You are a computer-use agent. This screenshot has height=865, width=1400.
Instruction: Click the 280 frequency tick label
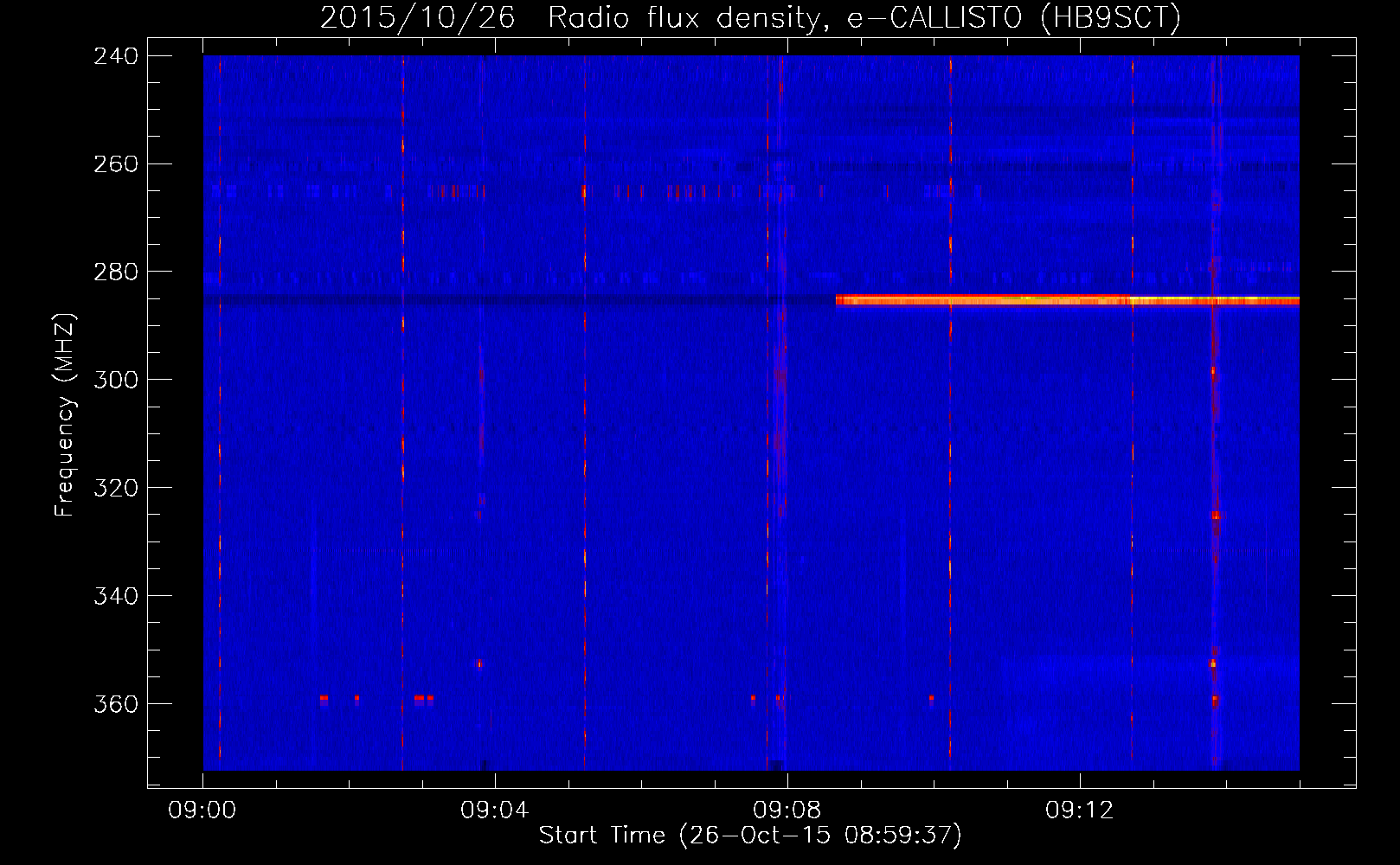pos(116,272)
